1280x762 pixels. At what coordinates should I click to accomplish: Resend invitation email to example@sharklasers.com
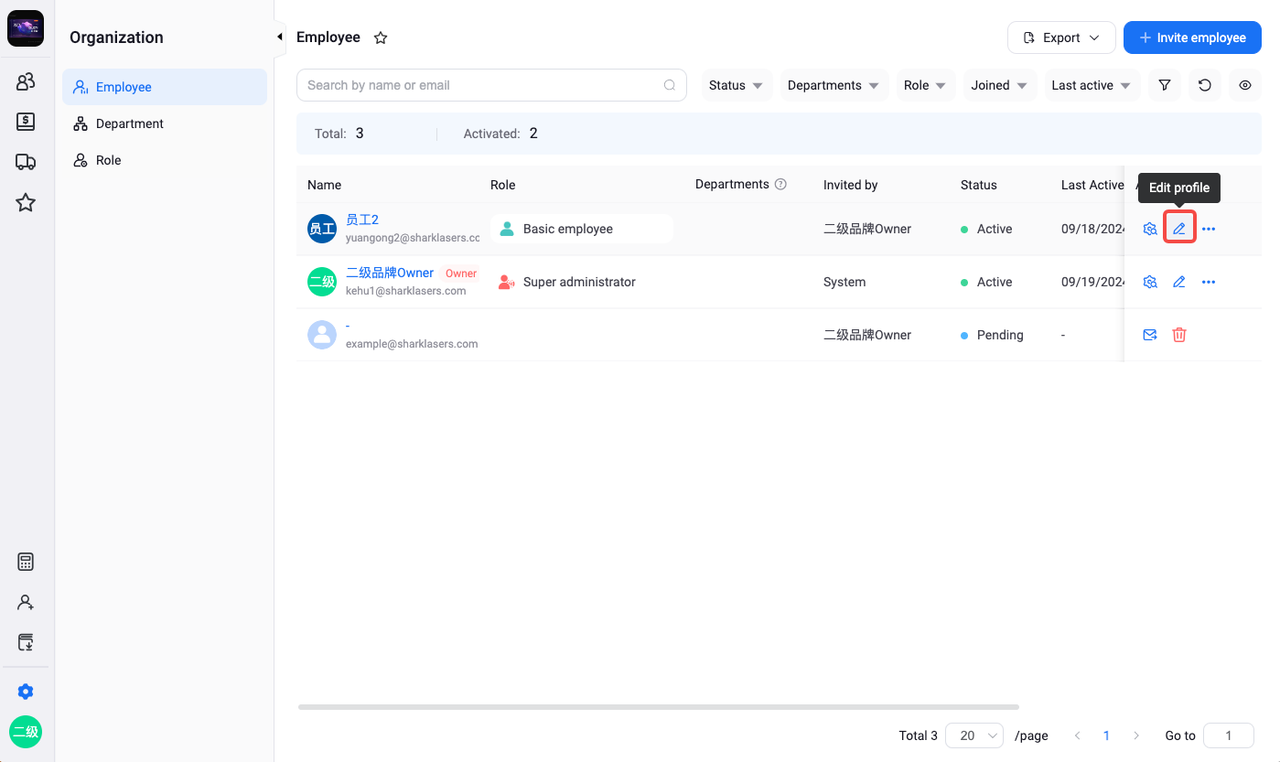1150,335
